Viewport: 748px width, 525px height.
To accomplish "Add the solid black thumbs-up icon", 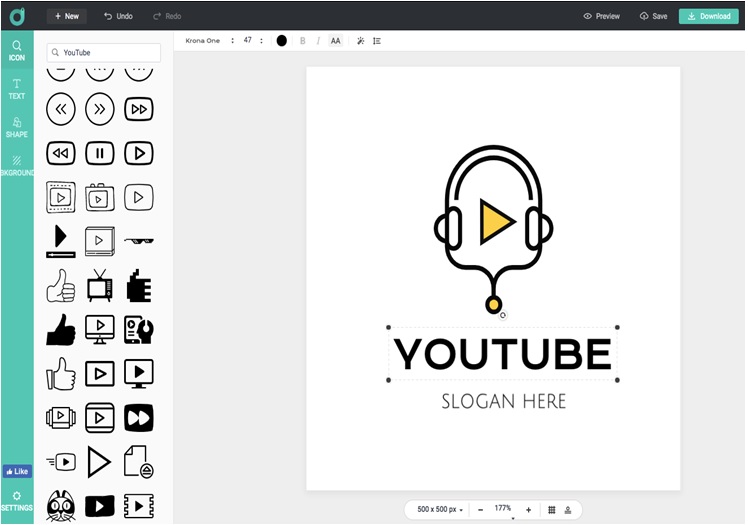I will (x=61, y=329).
